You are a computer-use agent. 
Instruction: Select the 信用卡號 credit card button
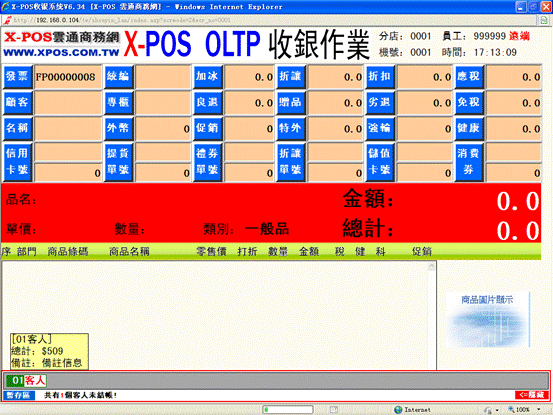tap(17, 162)
